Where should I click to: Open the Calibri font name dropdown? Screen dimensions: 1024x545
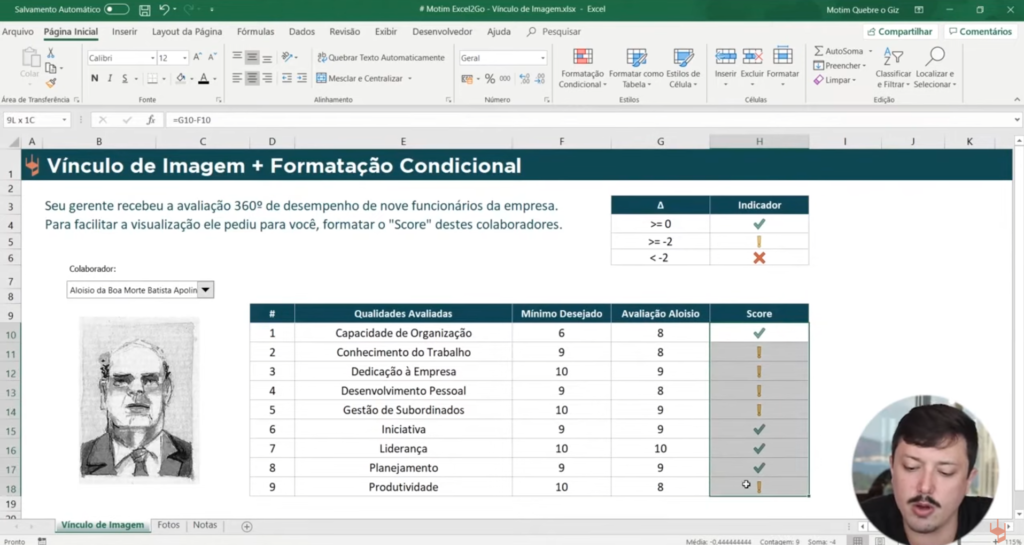click(153, 58)
